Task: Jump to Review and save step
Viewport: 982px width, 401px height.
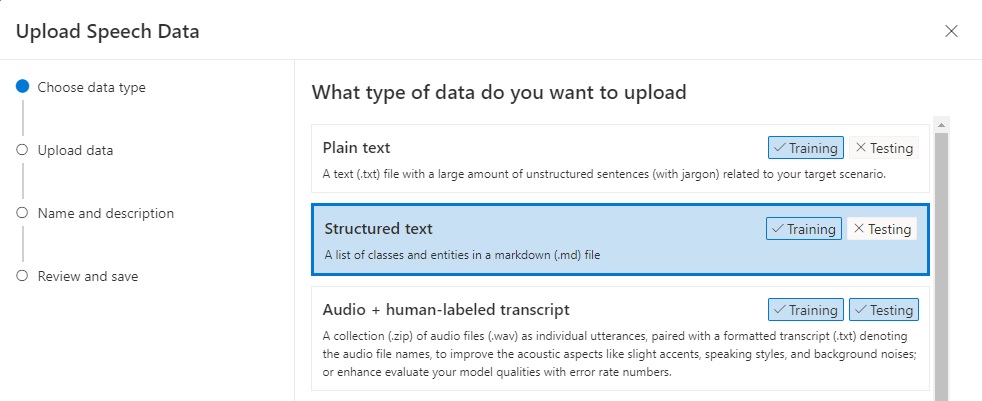Action: pyautogui.click(x=88, y=276)
